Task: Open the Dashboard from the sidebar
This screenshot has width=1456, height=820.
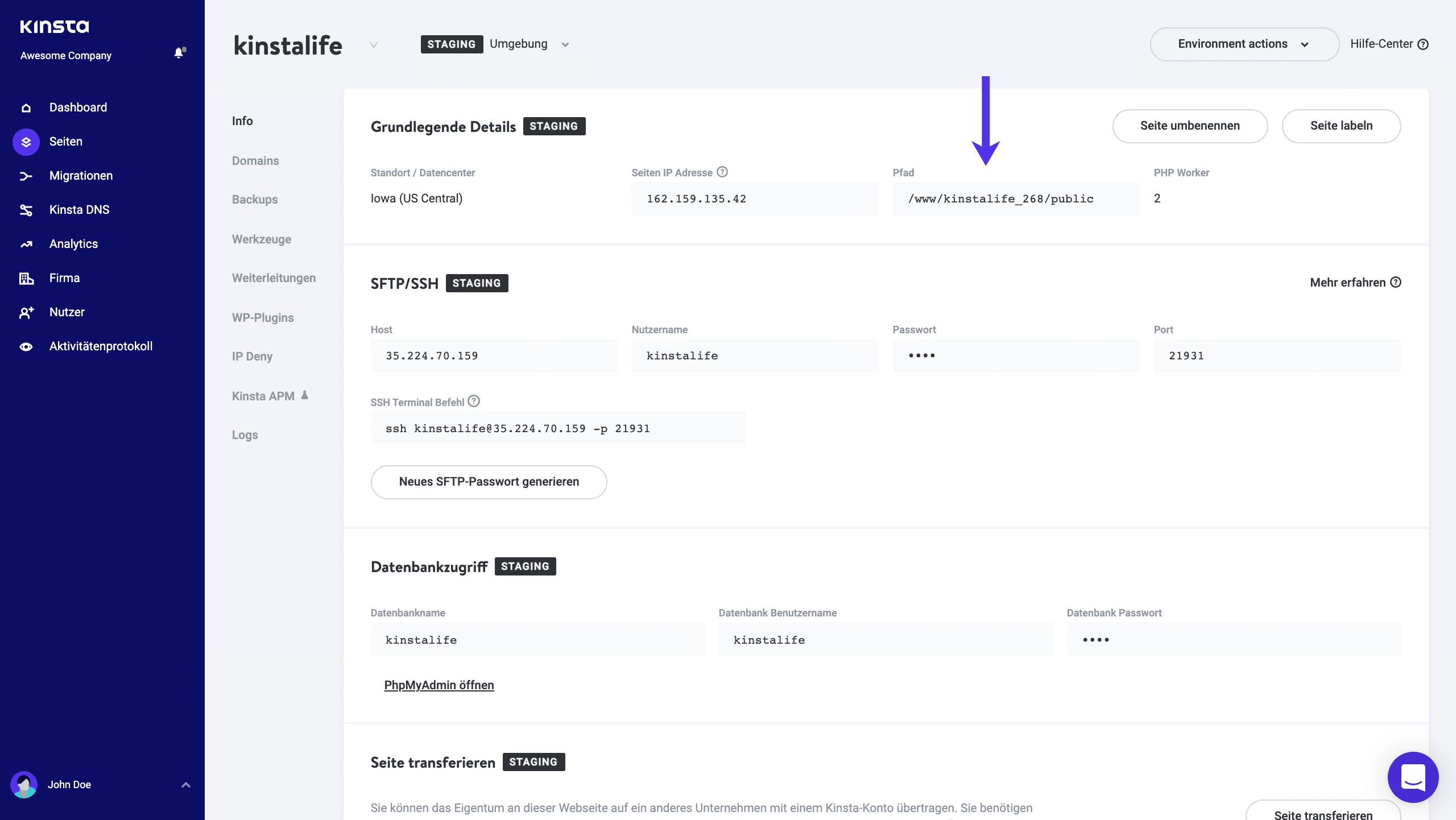Action: [x=78, y=107]
